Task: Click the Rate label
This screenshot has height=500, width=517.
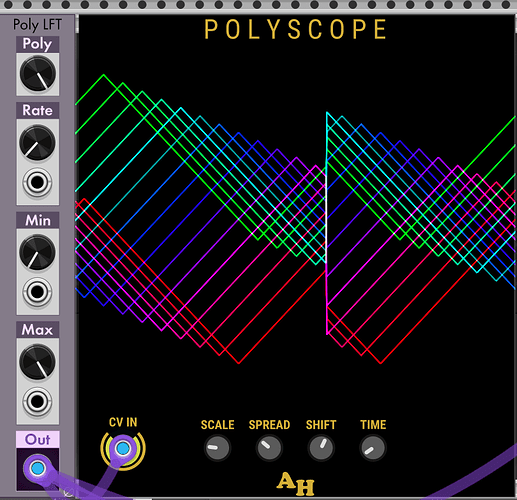Action: [38, 110]
